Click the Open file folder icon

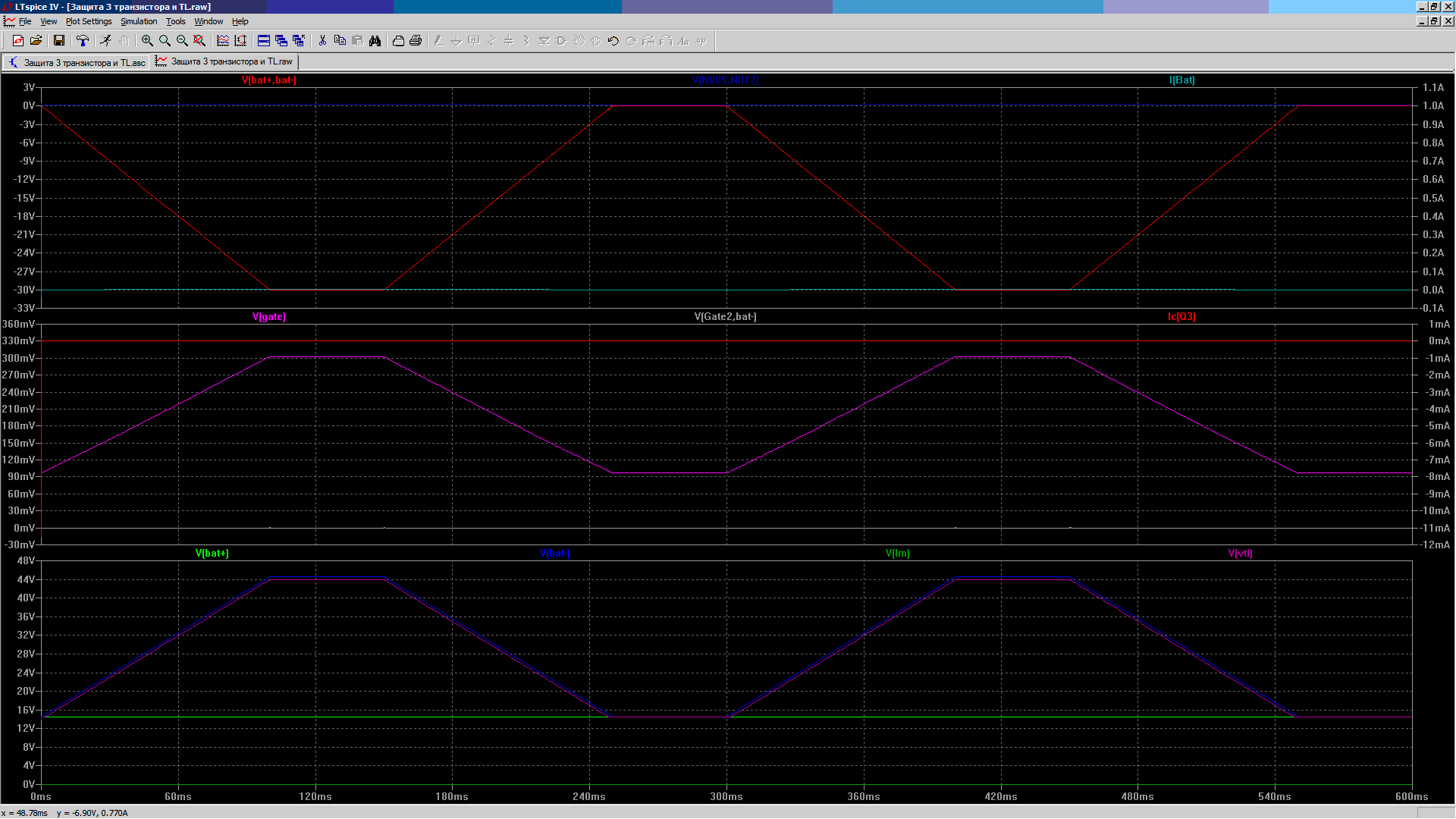(36, 41)
